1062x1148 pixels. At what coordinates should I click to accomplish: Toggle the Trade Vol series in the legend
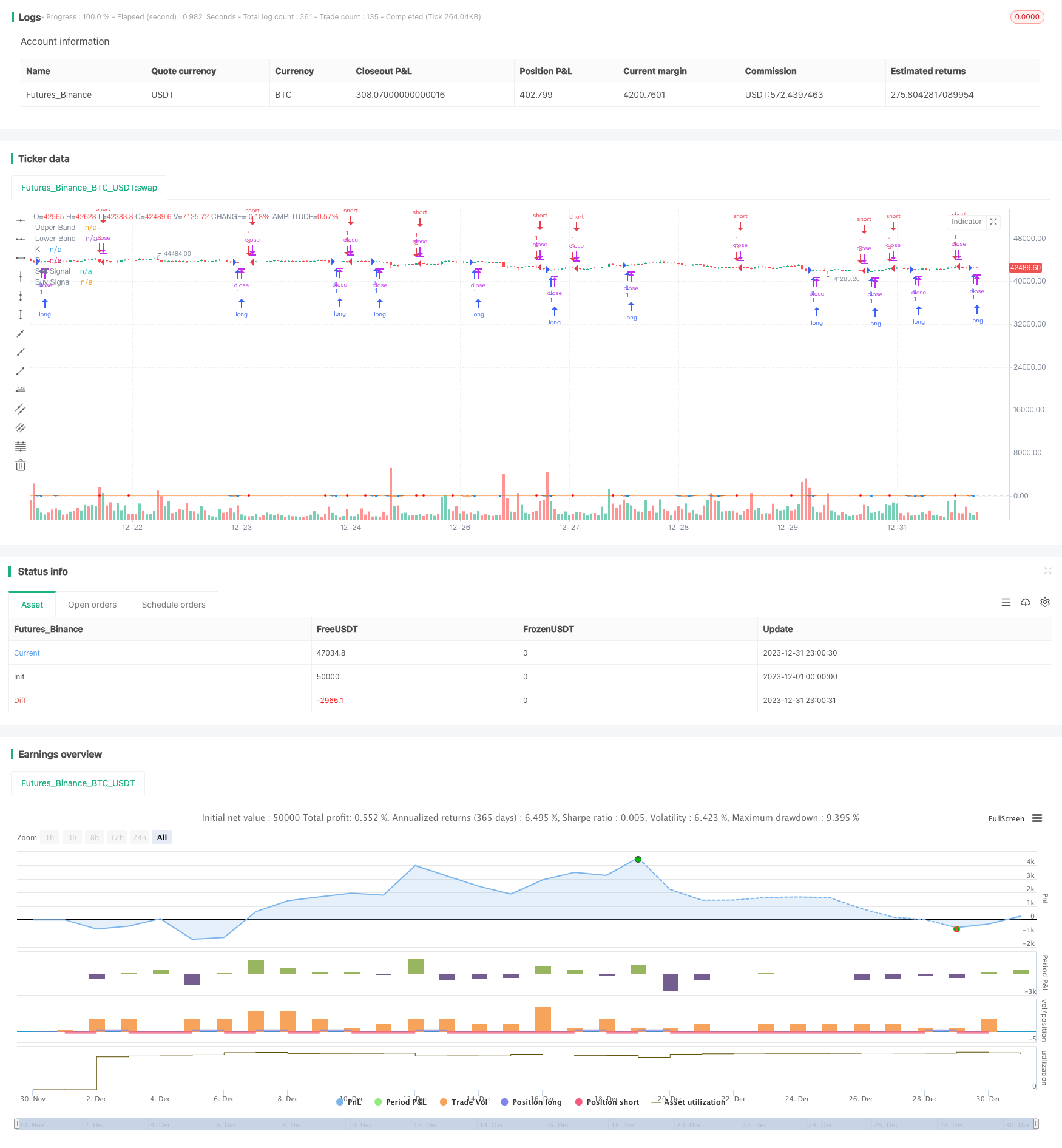click(464, 1102)
